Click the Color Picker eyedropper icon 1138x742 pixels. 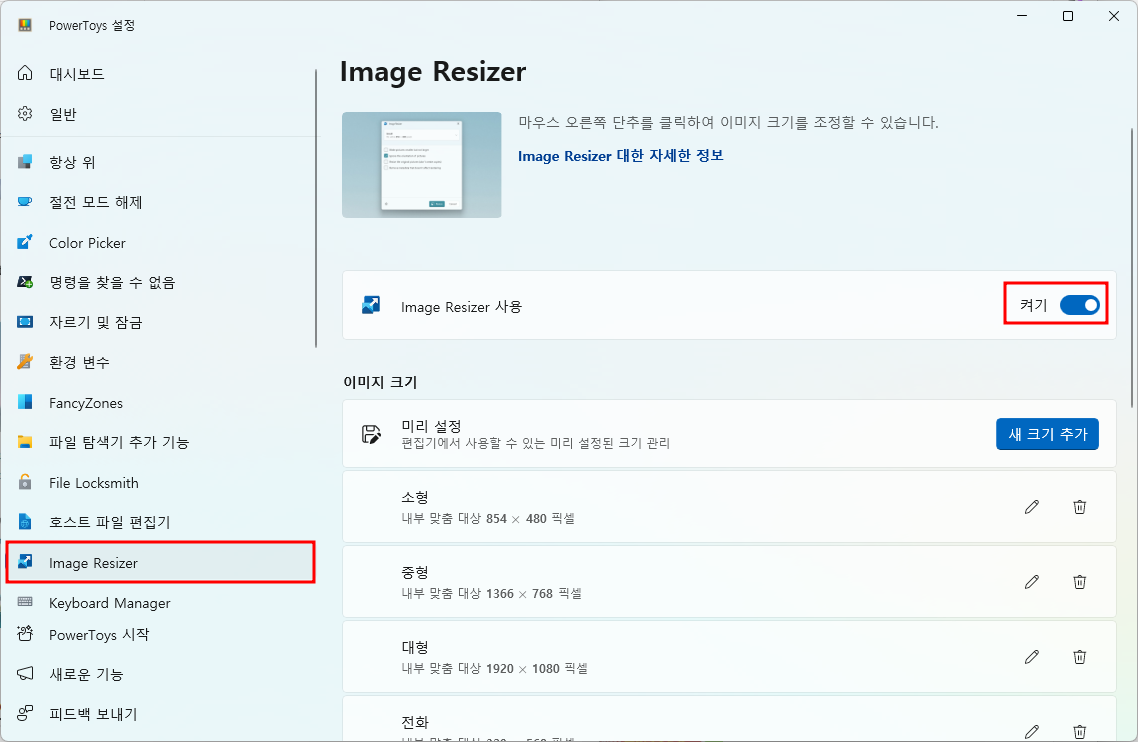pyautogui.click(x=25, y=242)
